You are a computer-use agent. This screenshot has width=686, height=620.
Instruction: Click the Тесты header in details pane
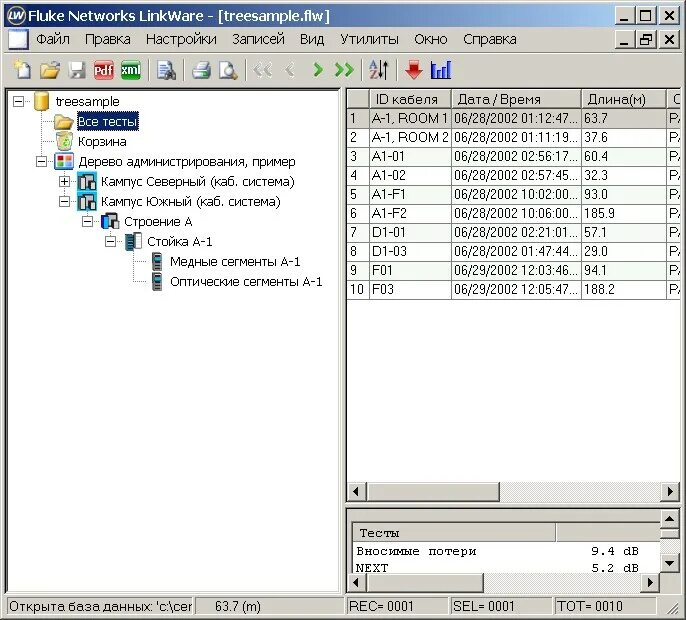pyautogui.click(x=454, y=533)
